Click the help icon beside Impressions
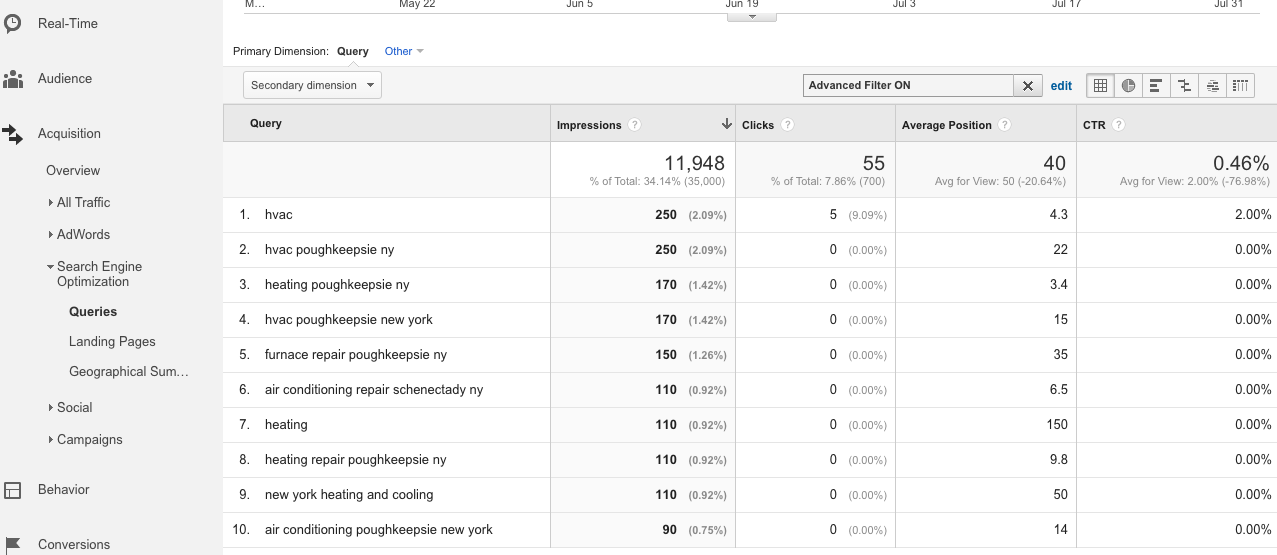The height and width of the screenshot is (555, 1277). click(635, 125)
